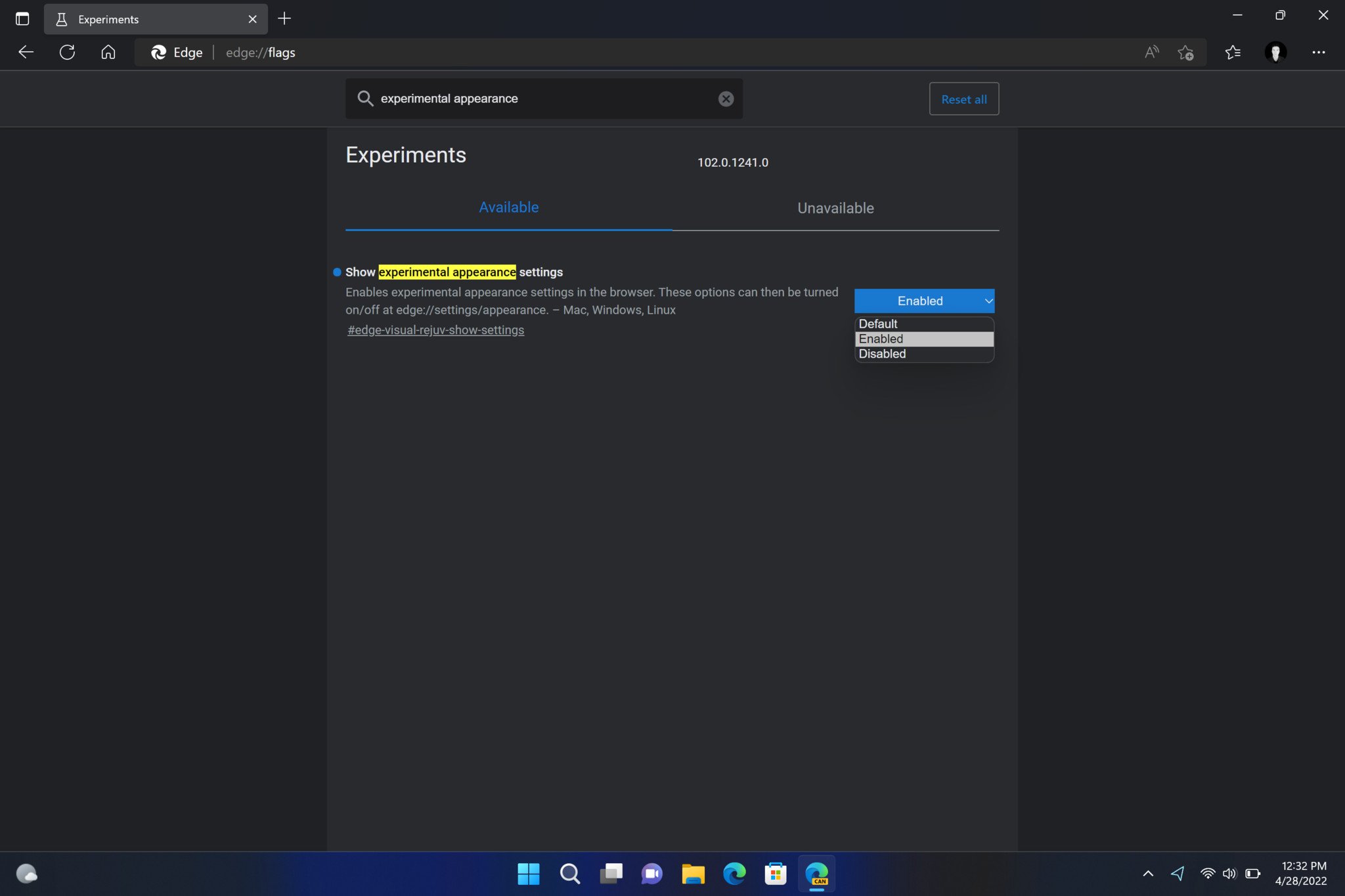Switch to the Unavailable tab
1345x896 pixels.
point(836,208)
